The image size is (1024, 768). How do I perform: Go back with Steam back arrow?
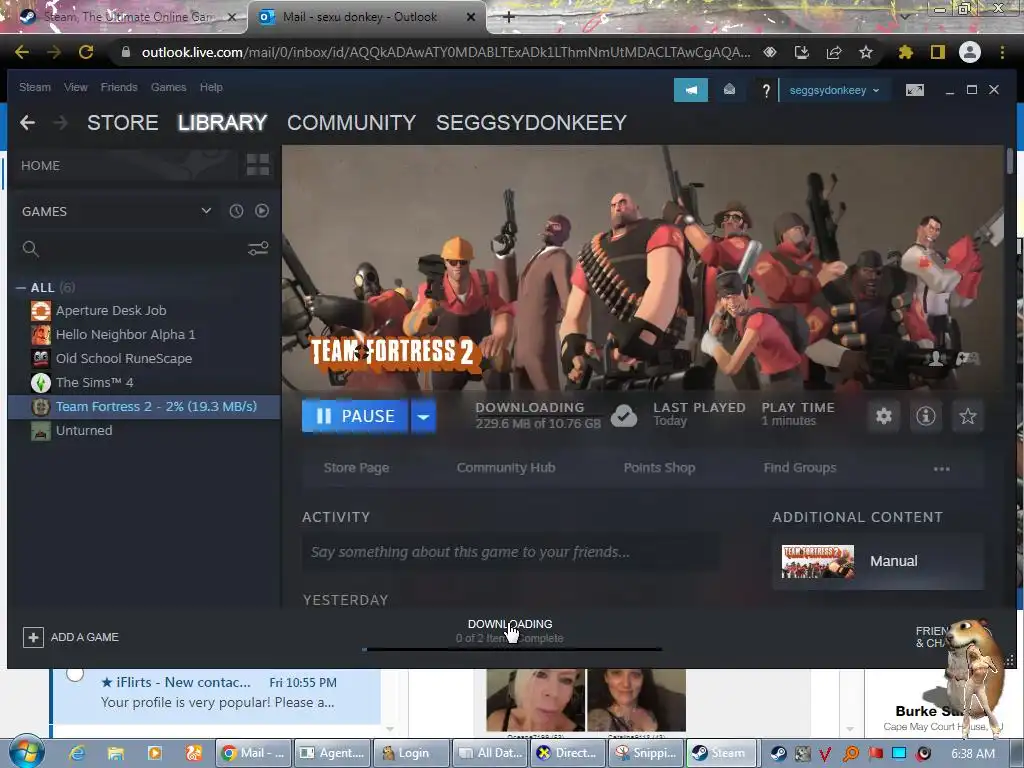point(27,122)
